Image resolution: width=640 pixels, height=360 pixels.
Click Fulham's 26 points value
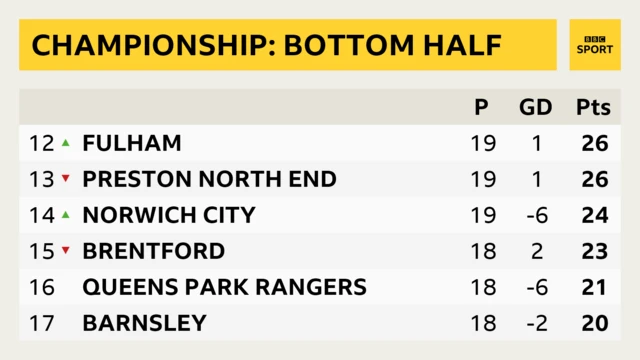click(x=595, y=143)
